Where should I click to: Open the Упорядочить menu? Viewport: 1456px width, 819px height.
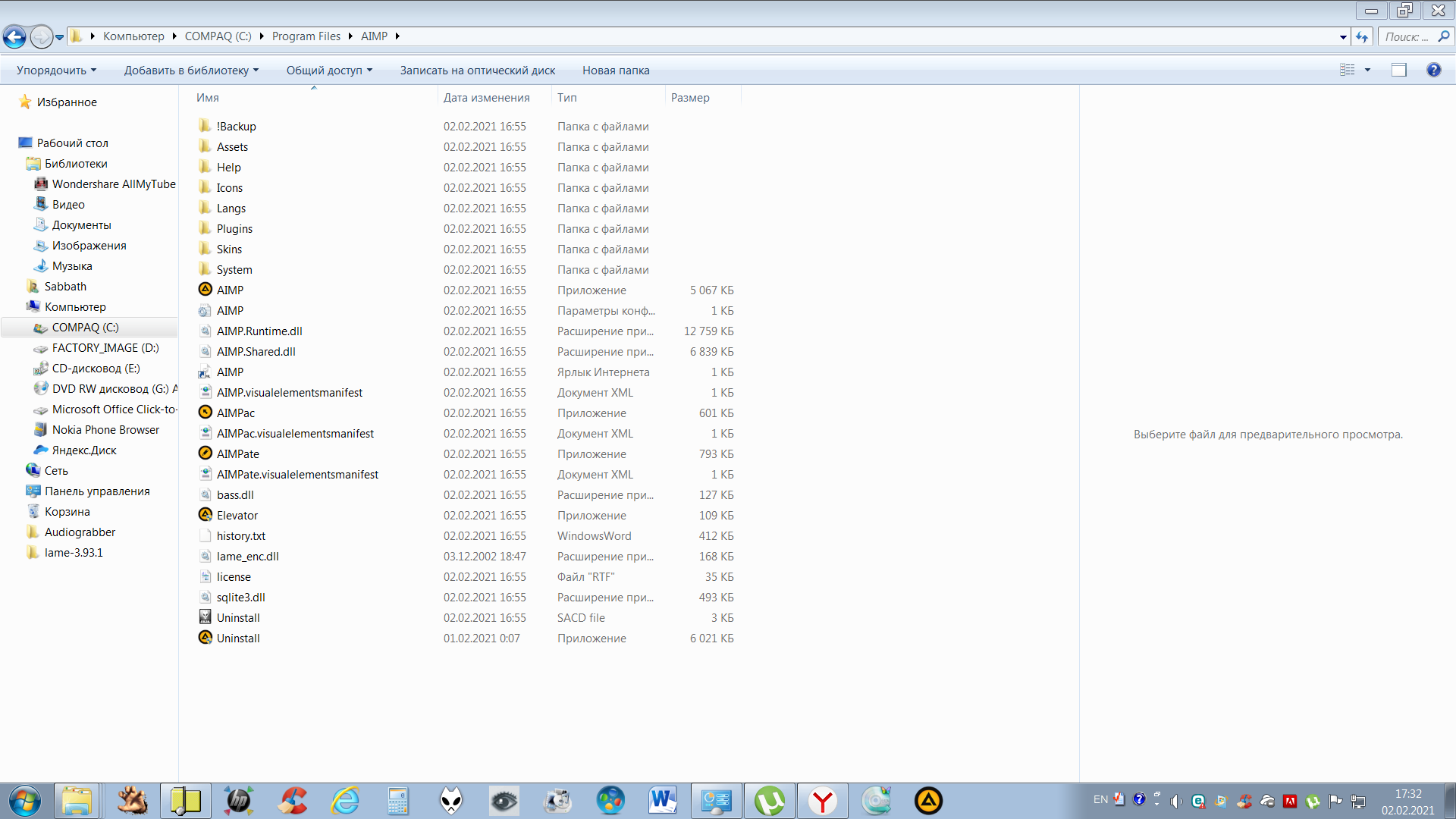pyautogui.click(x=56, y=70)
